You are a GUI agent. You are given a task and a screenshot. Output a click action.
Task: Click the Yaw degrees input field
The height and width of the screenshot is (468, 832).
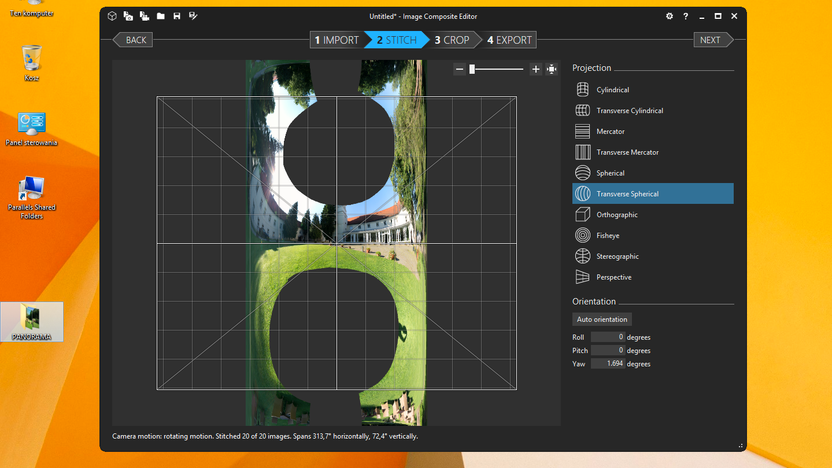coord(608,363)
